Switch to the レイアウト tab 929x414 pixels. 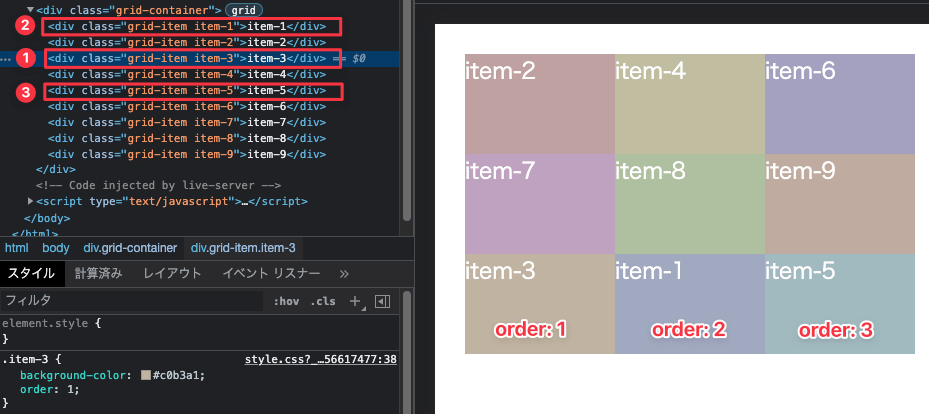(x=172, y=274)
